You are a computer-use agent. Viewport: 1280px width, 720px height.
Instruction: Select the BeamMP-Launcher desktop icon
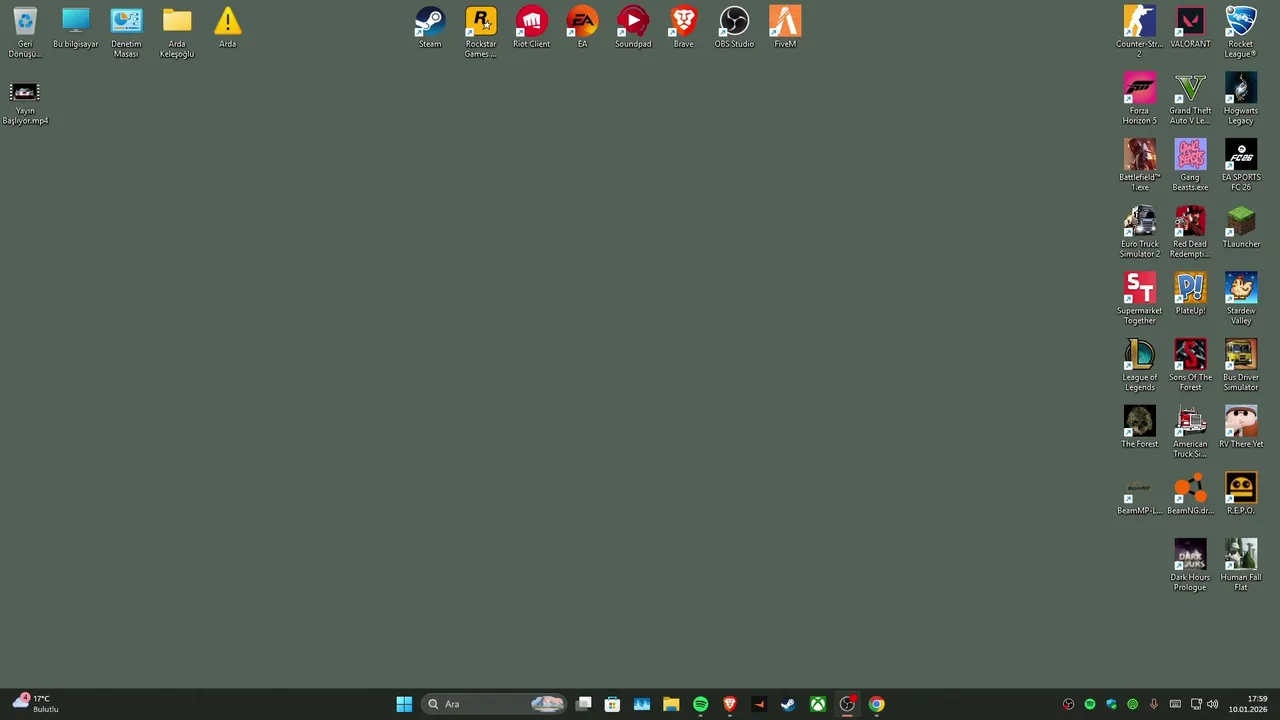pos(1139,494)
